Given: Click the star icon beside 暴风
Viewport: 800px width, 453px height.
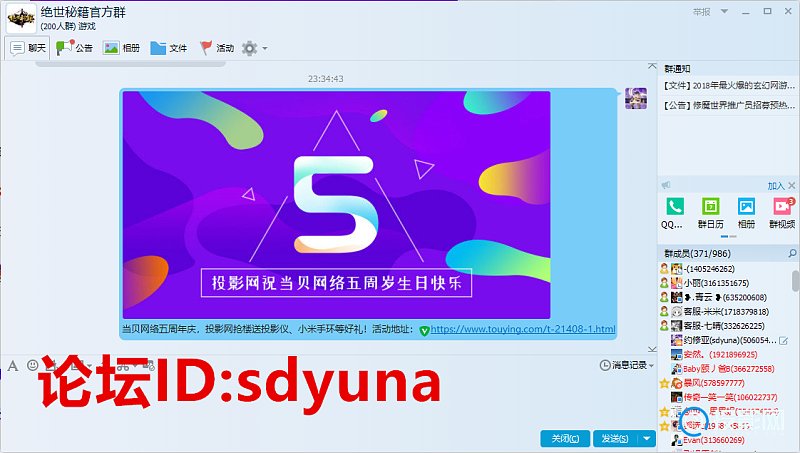Looking at the screenshot, I should 664,383.
